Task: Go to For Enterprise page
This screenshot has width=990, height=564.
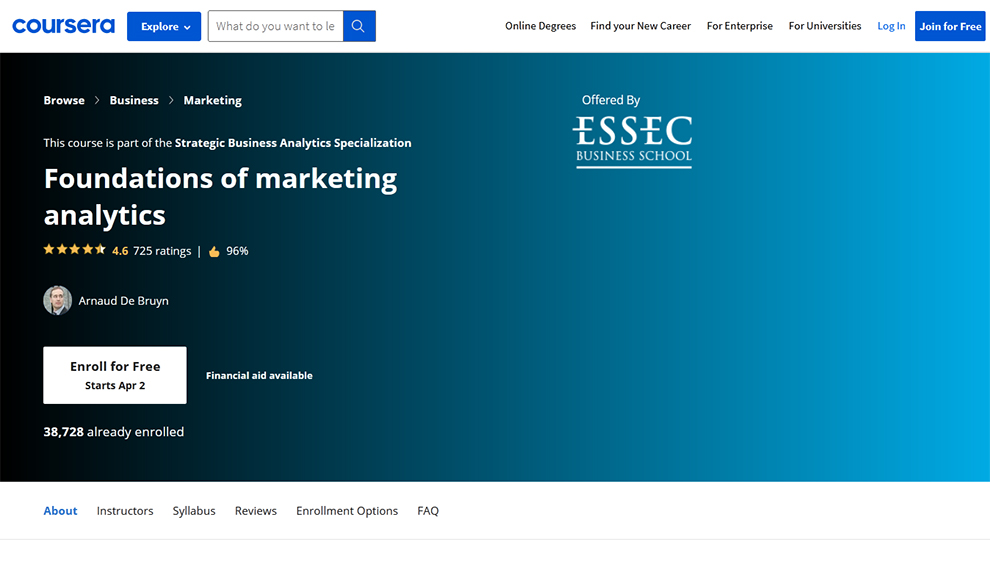Action: pyautogui.click(x=739, y=26)
